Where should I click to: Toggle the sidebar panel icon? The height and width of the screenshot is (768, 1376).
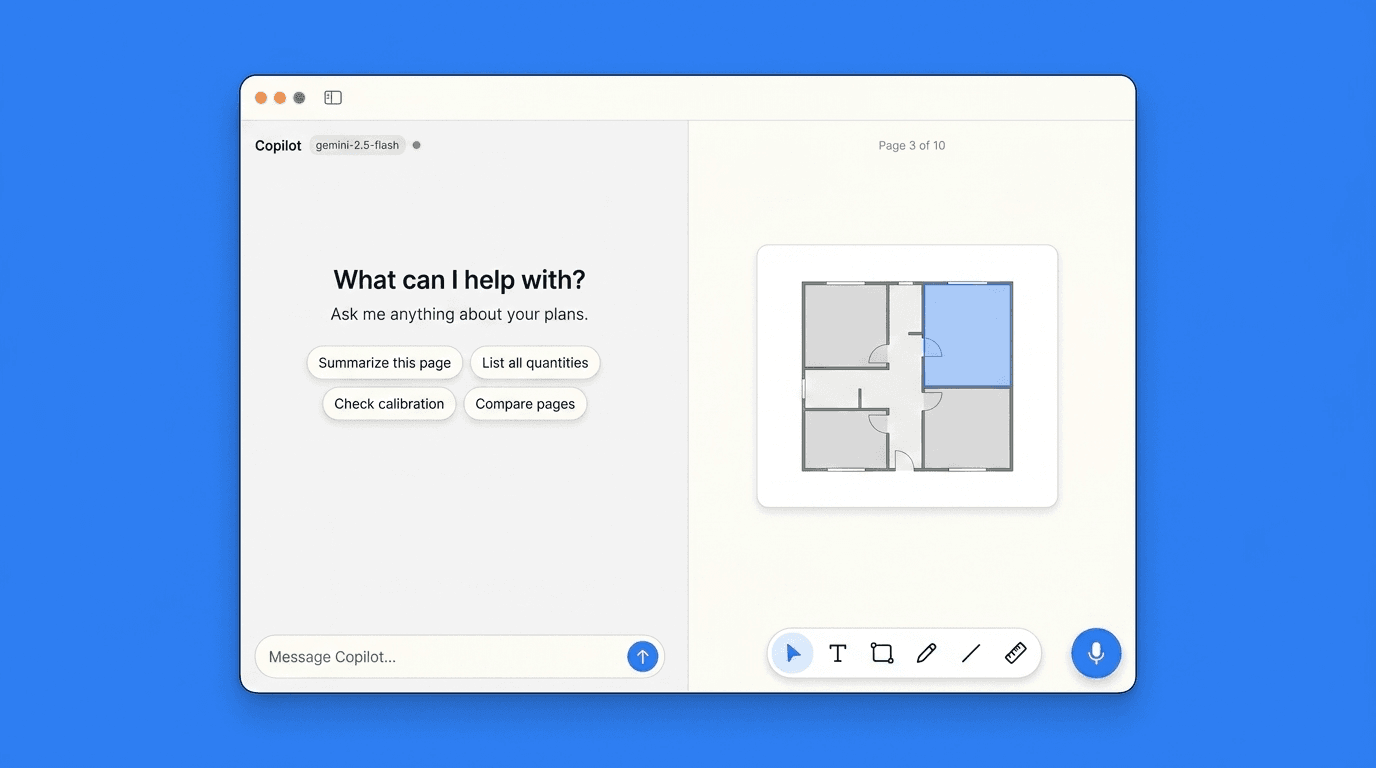pyautogui.click(x=333, y=98)
